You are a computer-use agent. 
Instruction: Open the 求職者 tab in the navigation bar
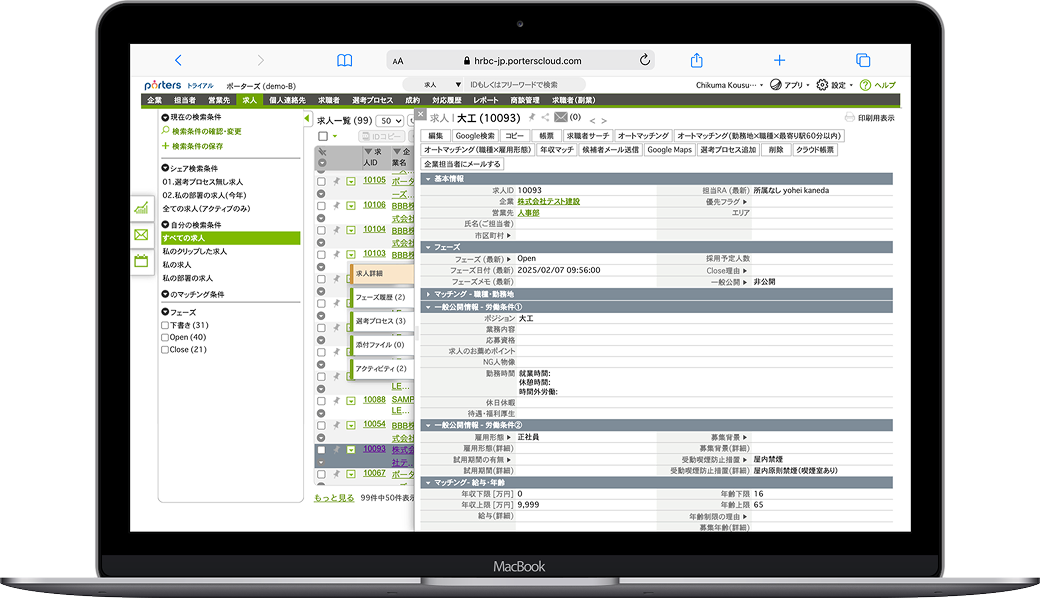tap(328, 100)
